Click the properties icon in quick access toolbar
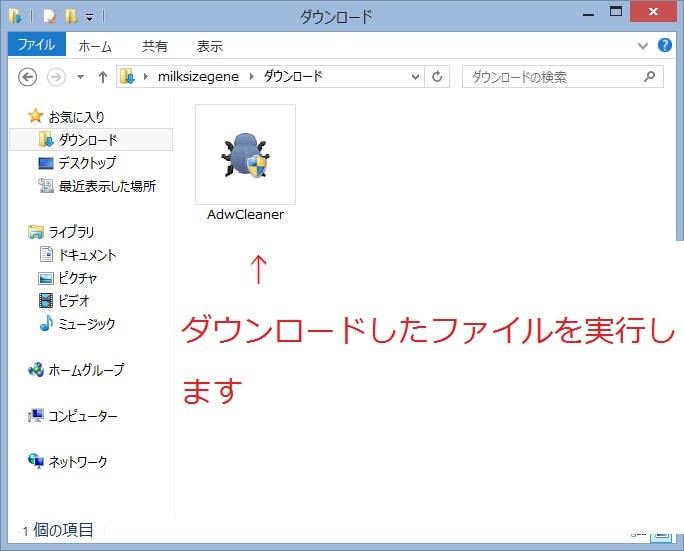Viewport: 684px width, 551px height. 49,17
